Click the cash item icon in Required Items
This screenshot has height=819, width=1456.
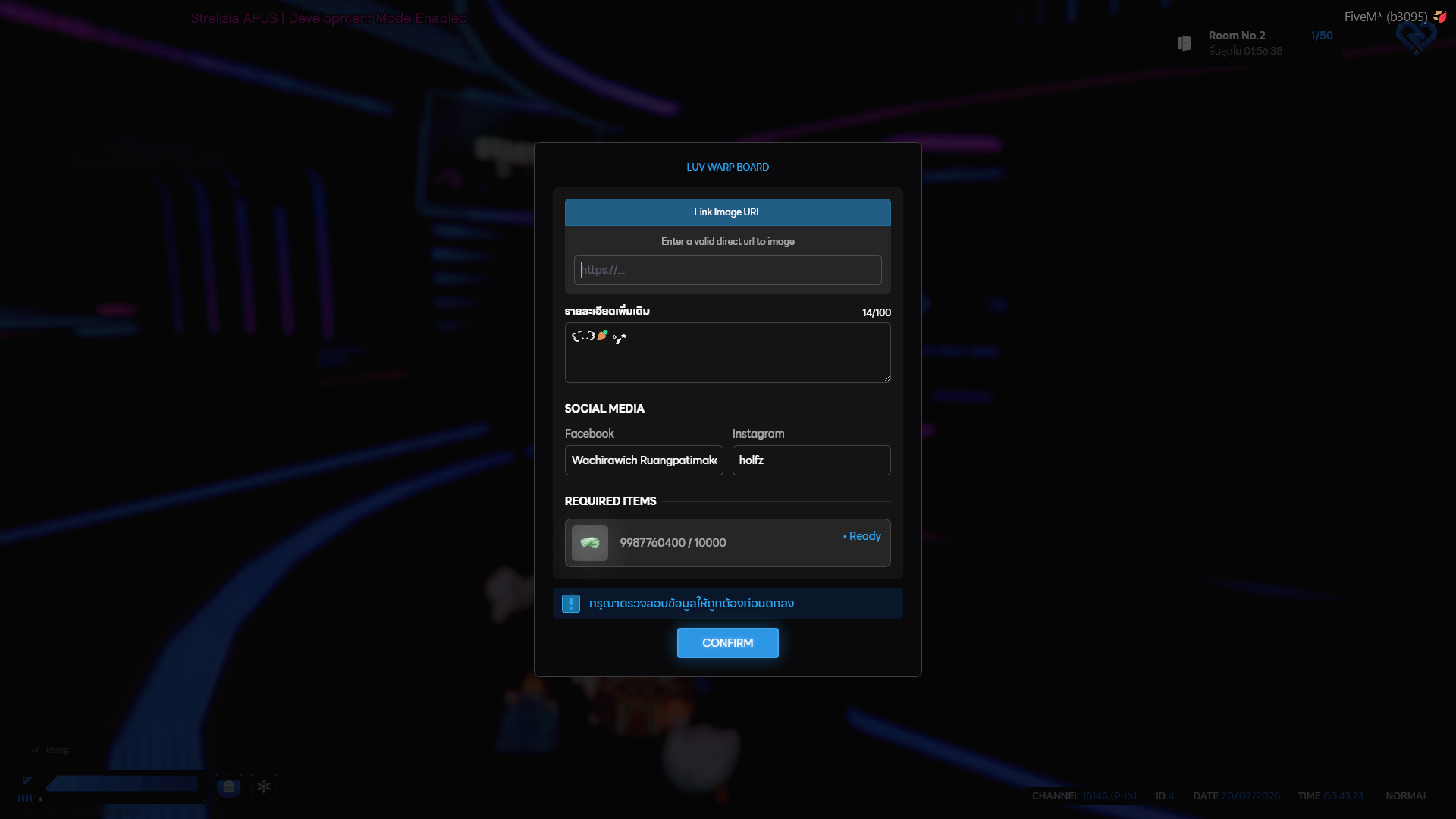pos(590,543)
